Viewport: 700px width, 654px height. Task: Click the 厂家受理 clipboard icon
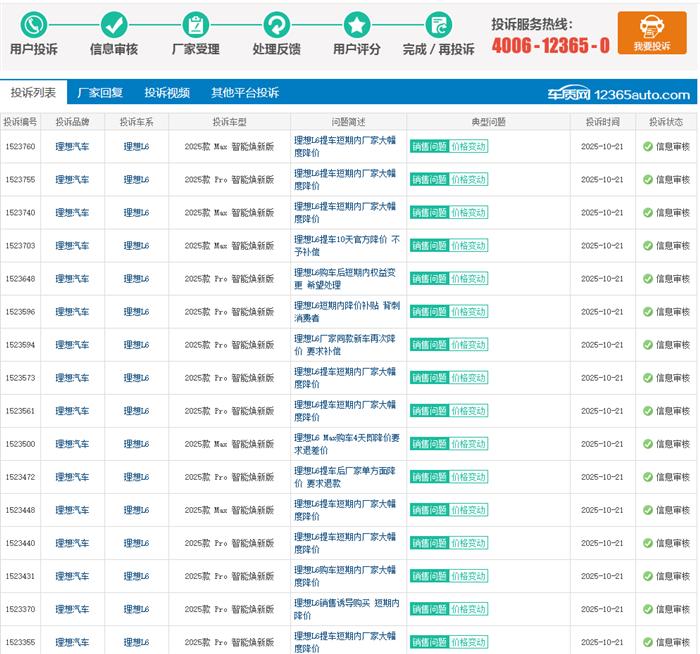[x=195, y=25]
